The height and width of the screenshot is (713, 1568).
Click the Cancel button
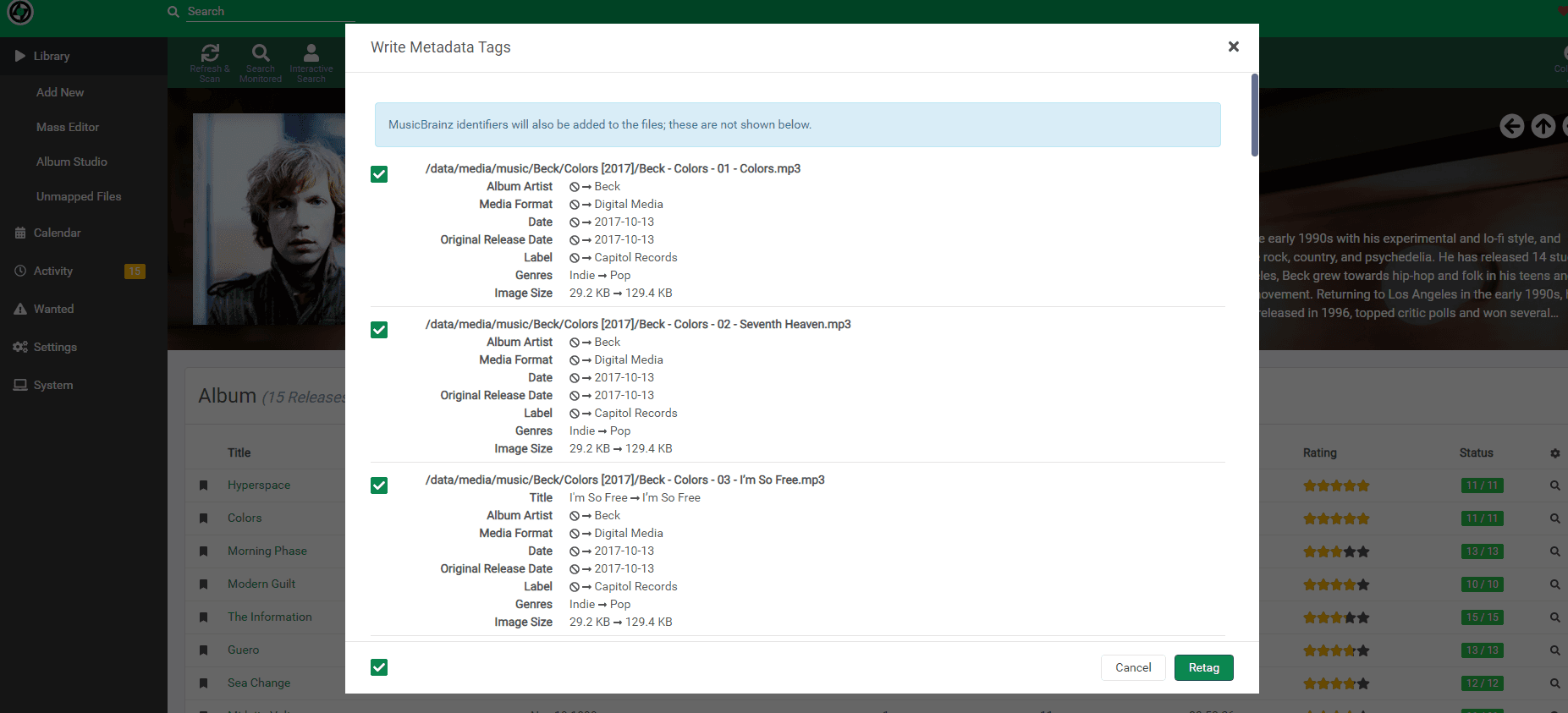[x=1132, y=667]
